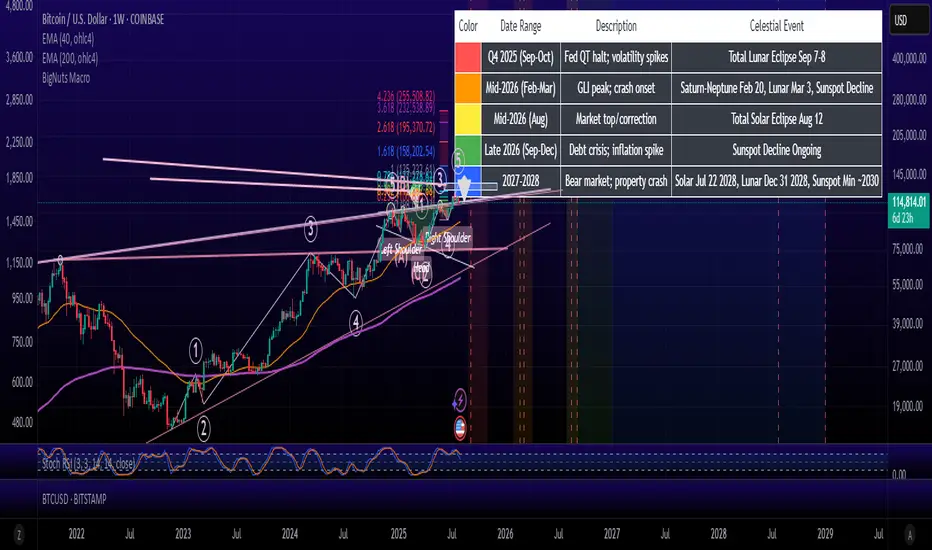Viewport: 932px width, 550px height.
Task: Click the wave 1 circle marker near 2023
Action: (196, 351)
